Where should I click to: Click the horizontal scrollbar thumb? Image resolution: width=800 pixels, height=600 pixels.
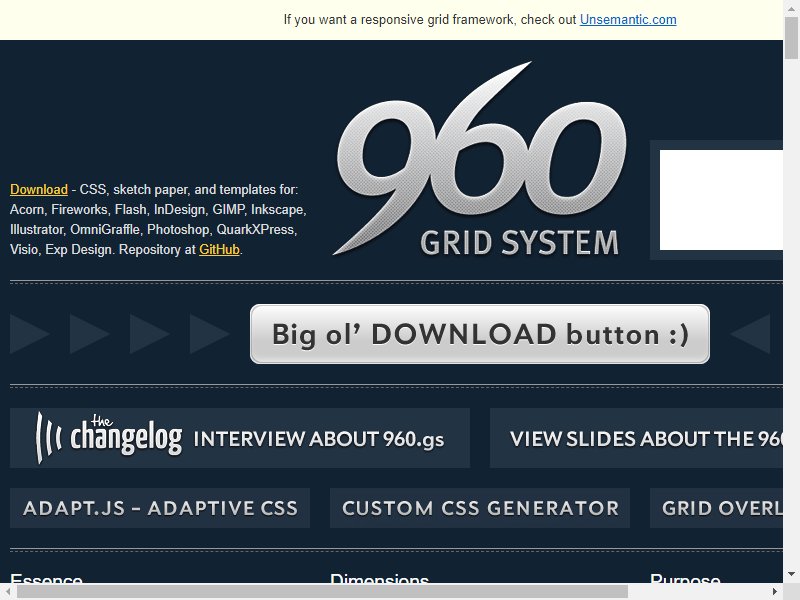322,592
